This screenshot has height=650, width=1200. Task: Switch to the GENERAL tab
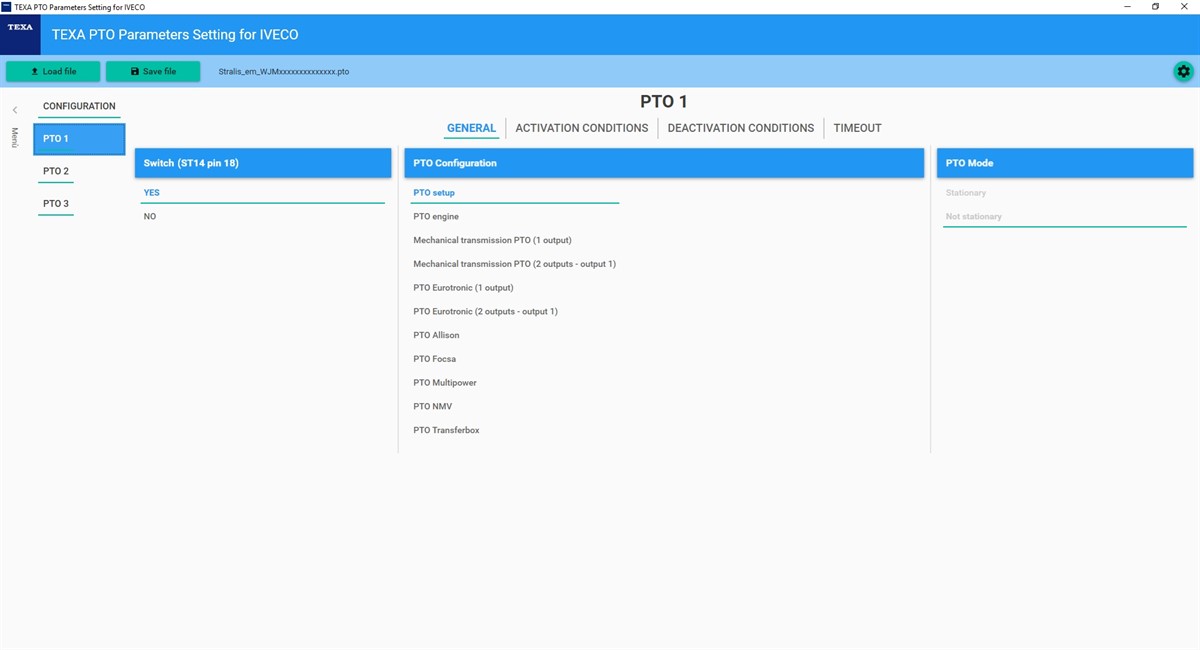(471, 128)
